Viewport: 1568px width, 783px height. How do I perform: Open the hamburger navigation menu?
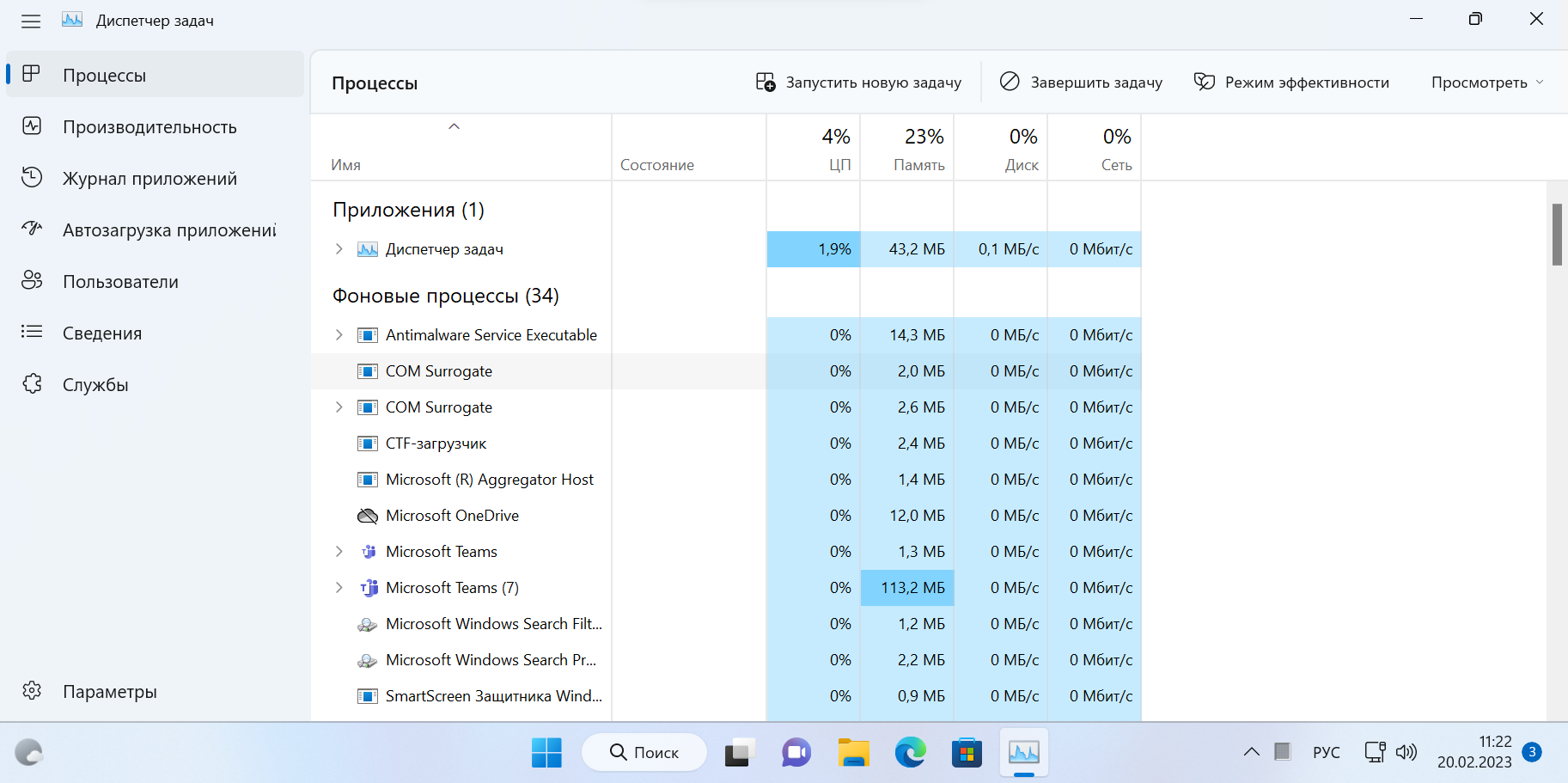click(x=31, y=21)
